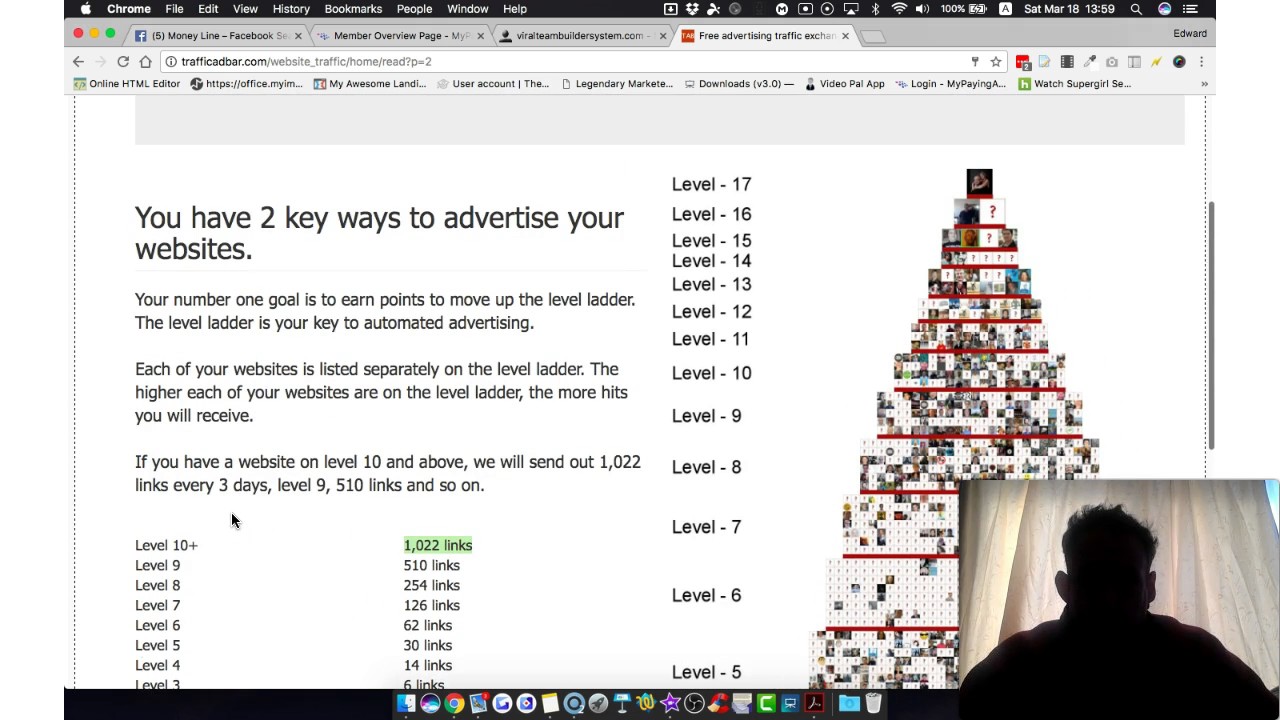Viewport: 1280px width, 720px height.
Task: Open Rocket launcher icon in the dock
Action: [598, 704]
